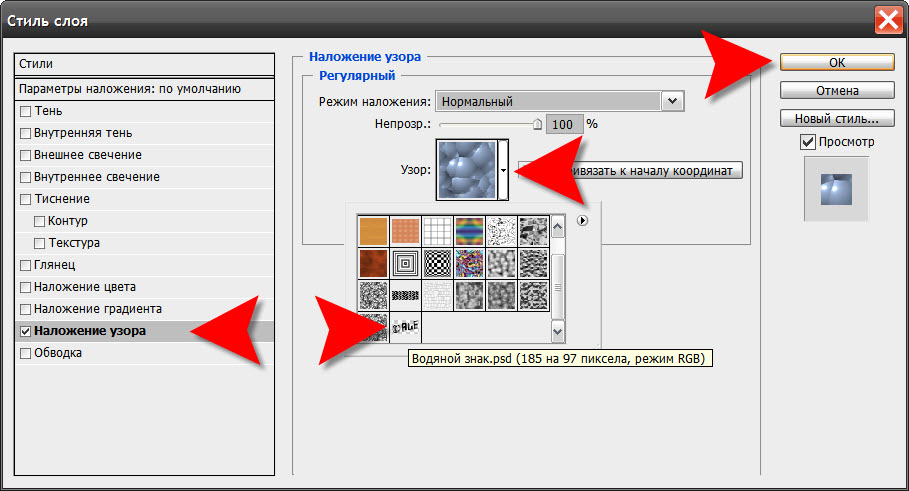This screenshot has height=491, width=909.
Task: Select the Стили row in the list
Action: [144, 64]
